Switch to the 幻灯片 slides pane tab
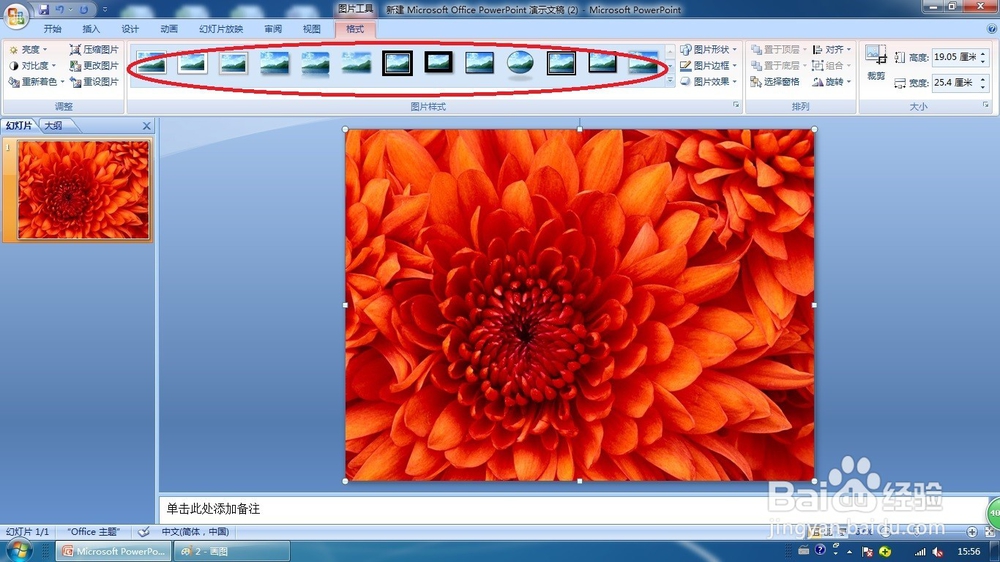This screenshot has height=562, width=1000. tap(18, 126)
